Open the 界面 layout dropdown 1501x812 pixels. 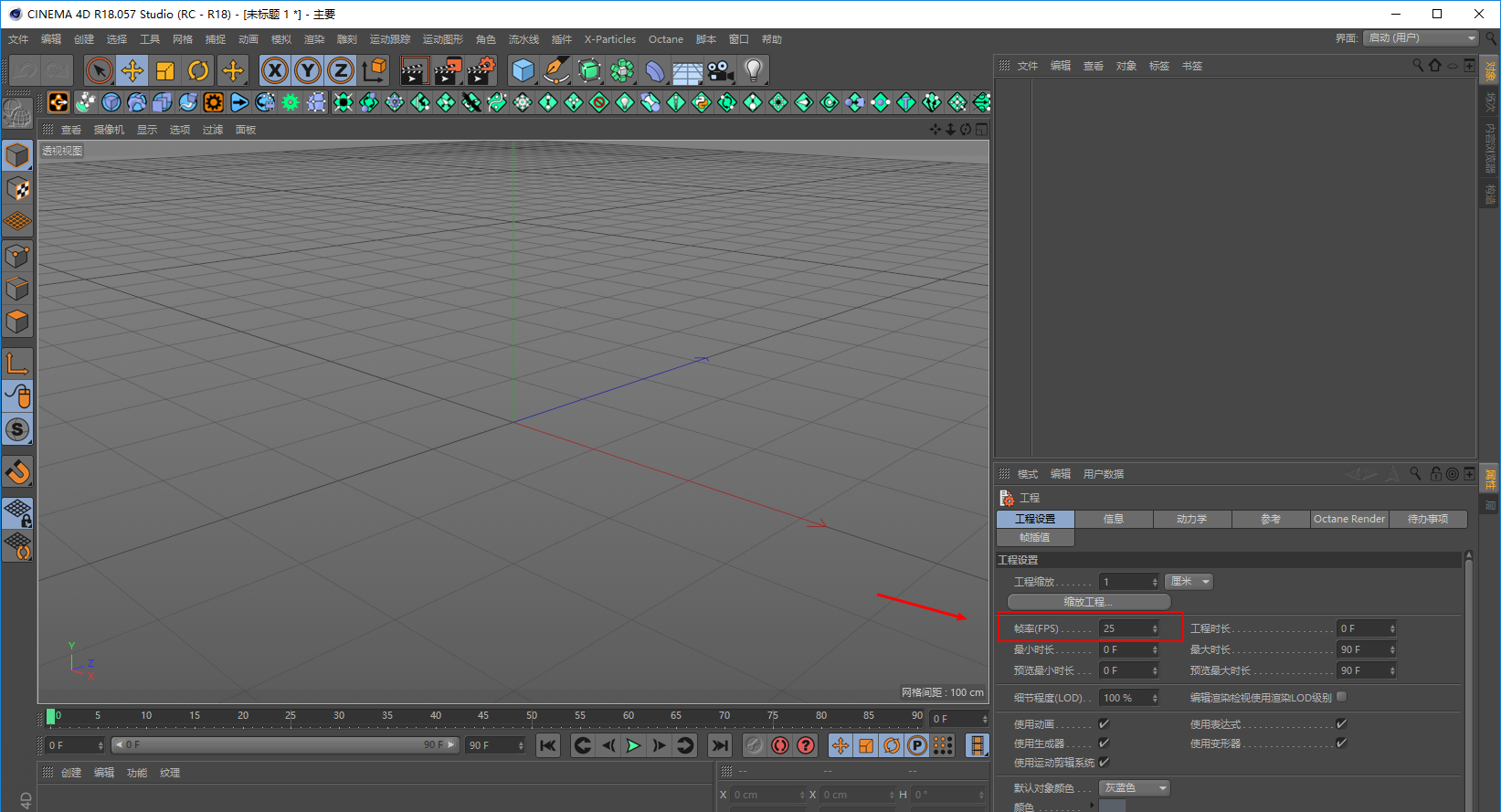[1421, 37]
